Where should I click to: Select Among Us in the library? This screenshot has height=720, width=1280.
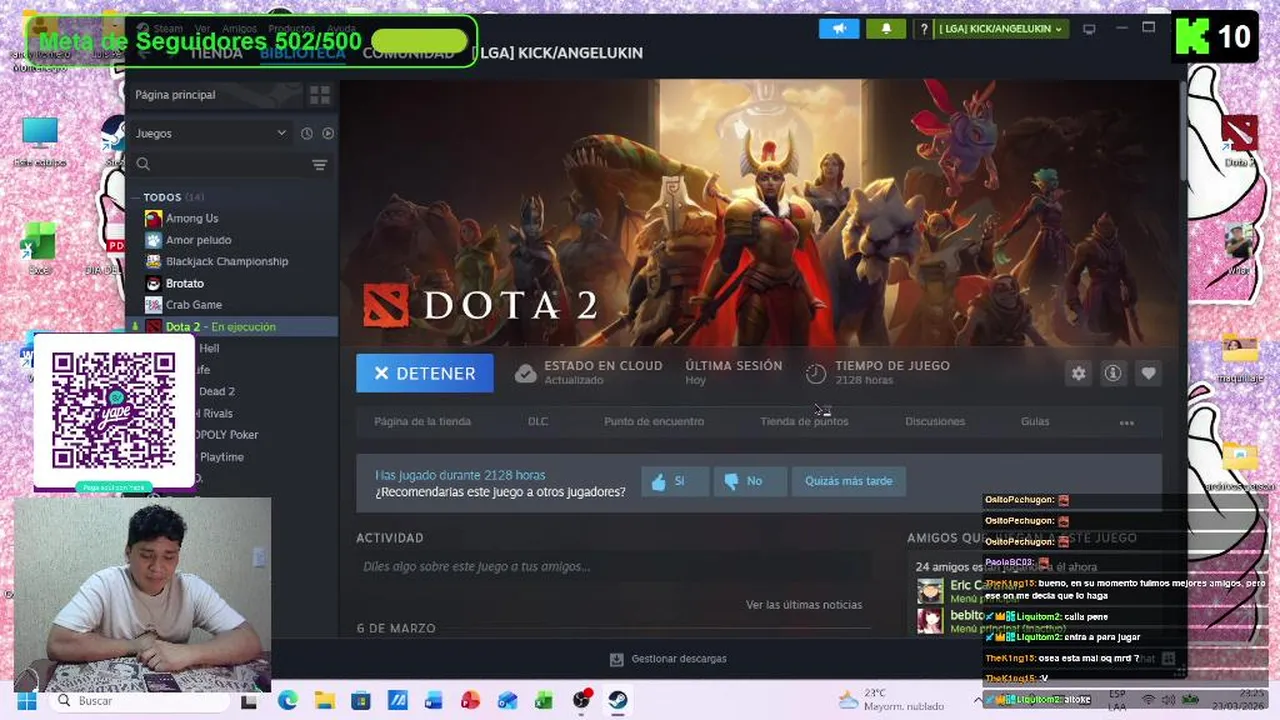192,218
